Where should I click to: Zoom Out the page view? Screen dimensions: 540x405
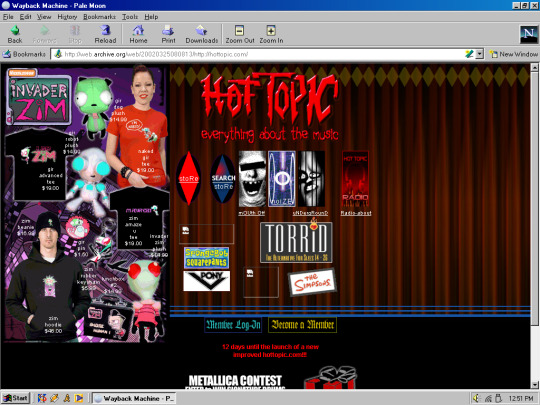click(240, 34)
